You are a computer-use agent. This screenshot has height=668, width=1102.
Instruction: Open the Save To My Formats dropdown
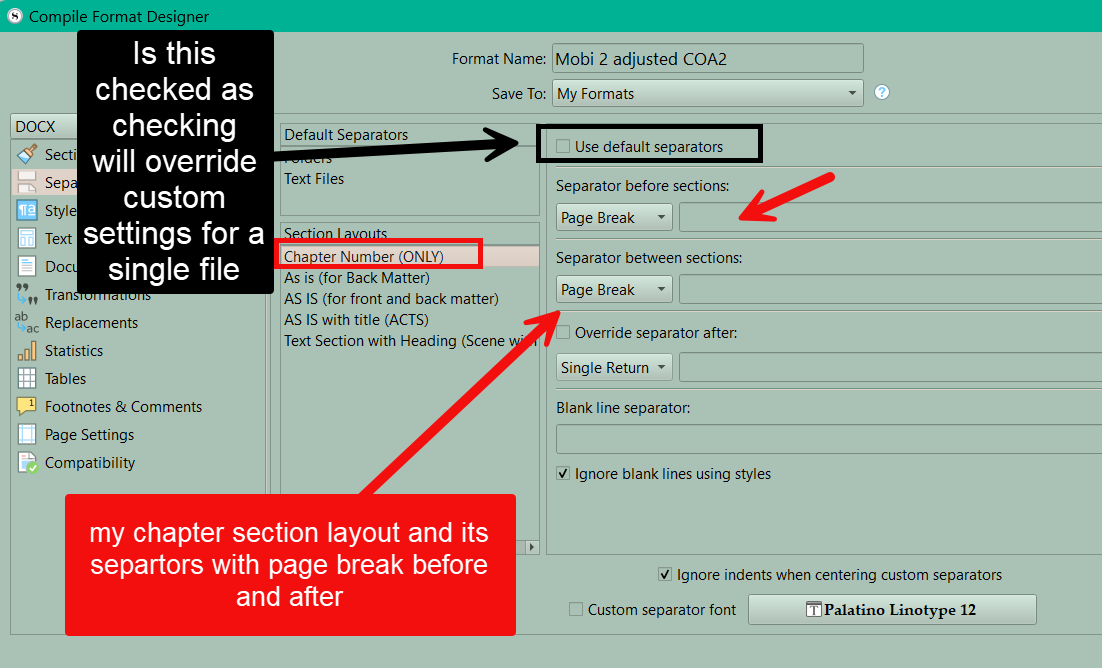pyautogui.click(x=707, y=93)
